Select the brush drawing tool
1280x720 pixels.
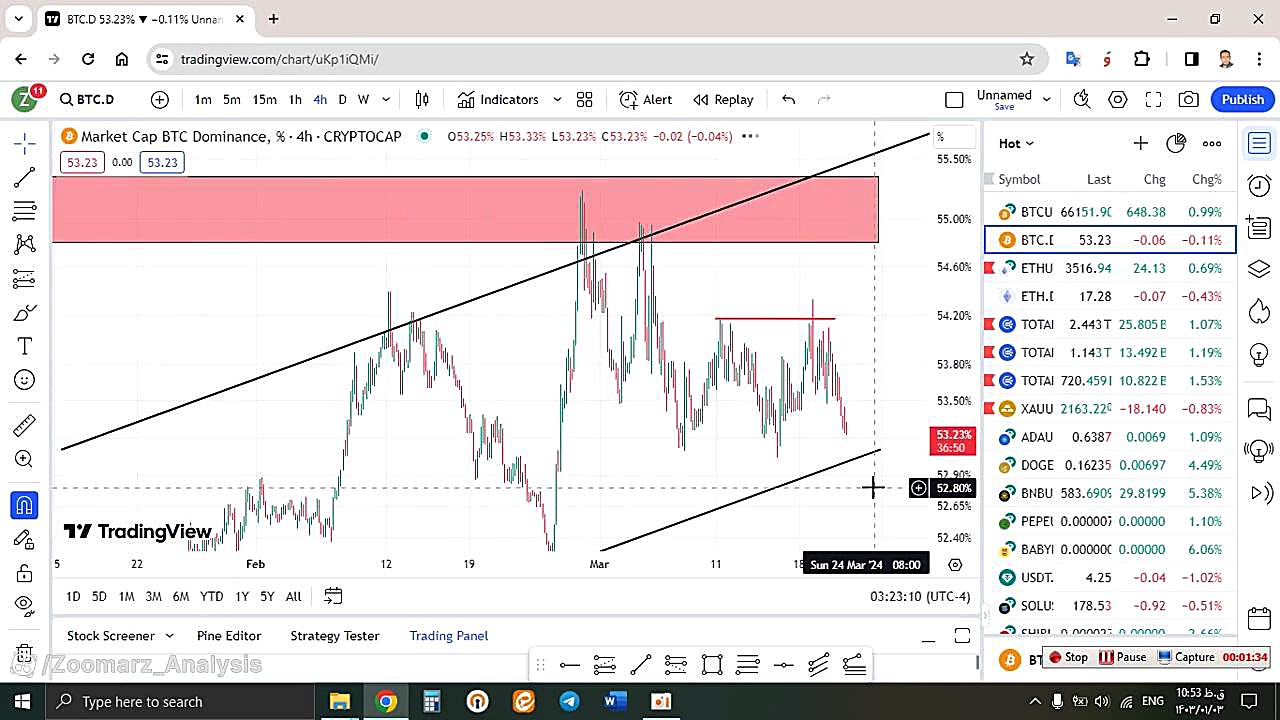click(25, 313)
